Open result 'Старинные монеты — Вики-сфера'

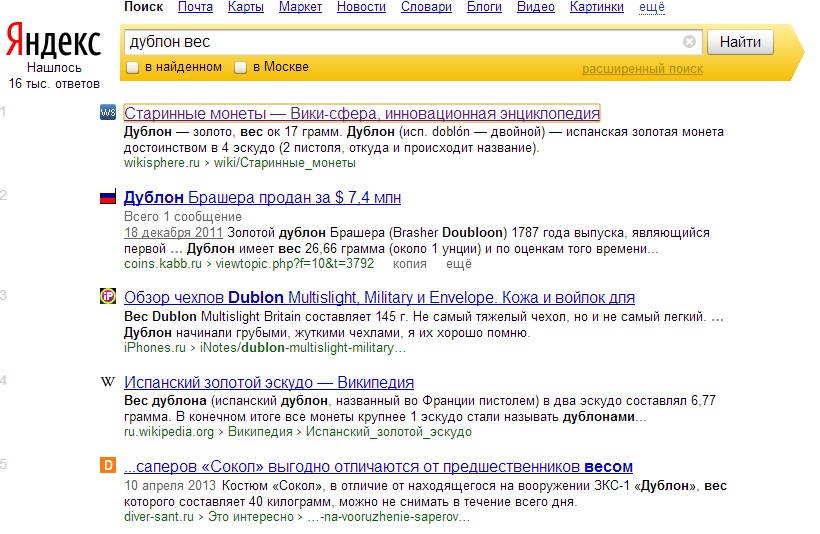tap(362, 113)
